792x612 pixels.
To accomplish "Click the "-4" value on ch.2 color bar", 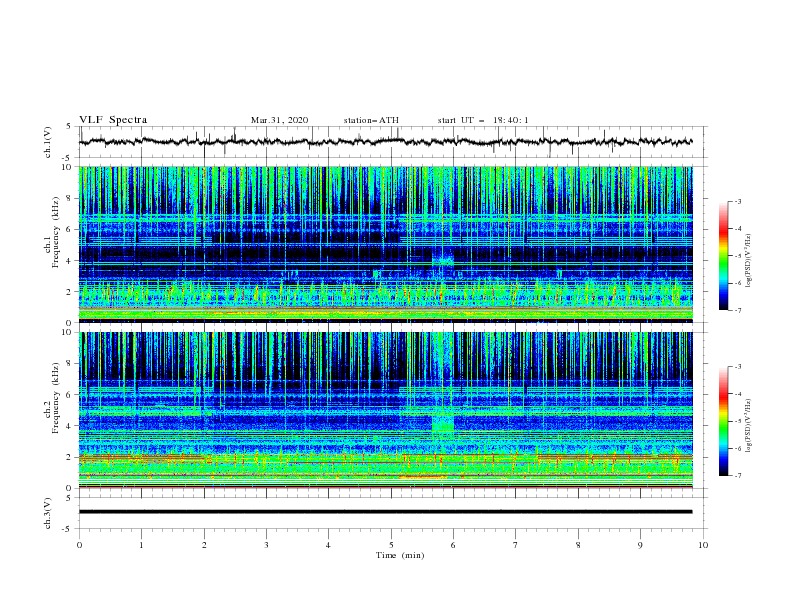I will [x=737, y=394].
